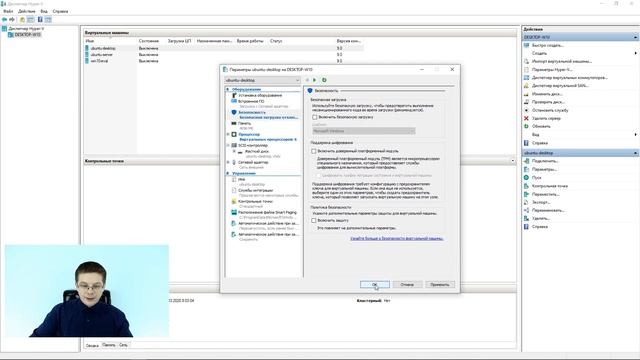Click the 'Экспорт...' action icon
Viewport: 640px width, 360px height.
[x=527, y=202]
